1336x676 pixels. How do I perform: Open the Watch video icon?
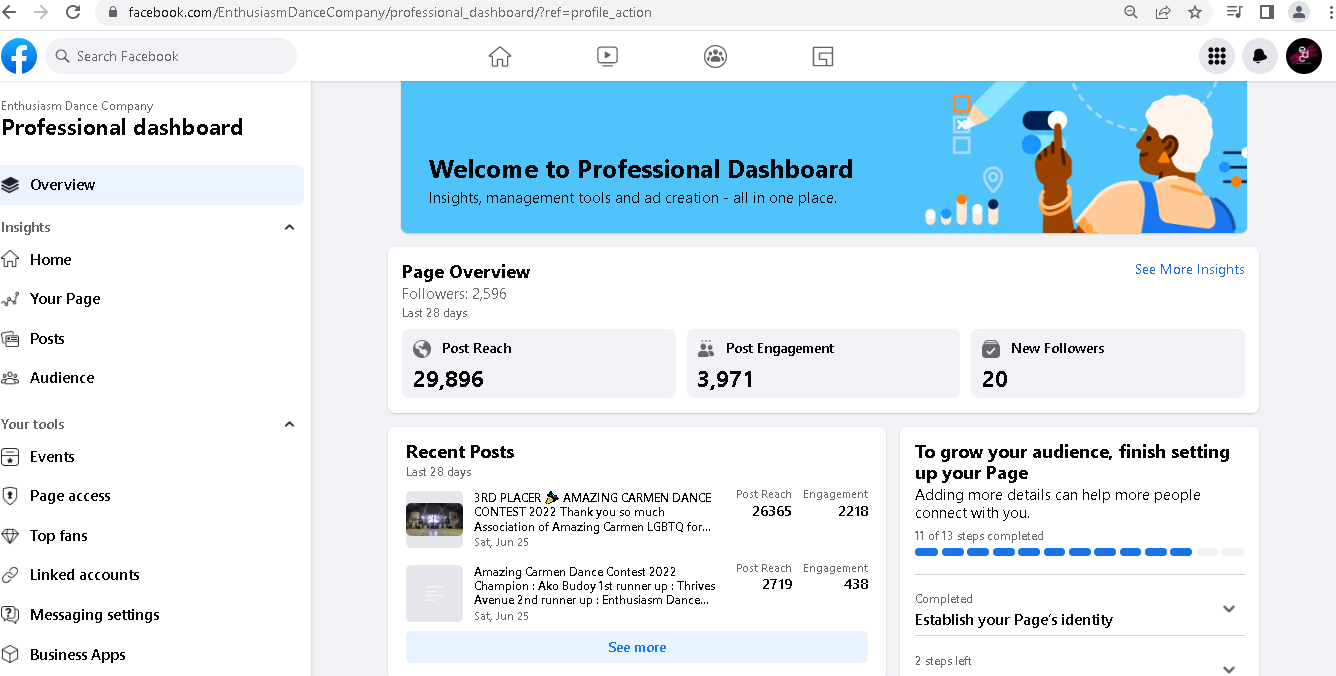(607, 56)
